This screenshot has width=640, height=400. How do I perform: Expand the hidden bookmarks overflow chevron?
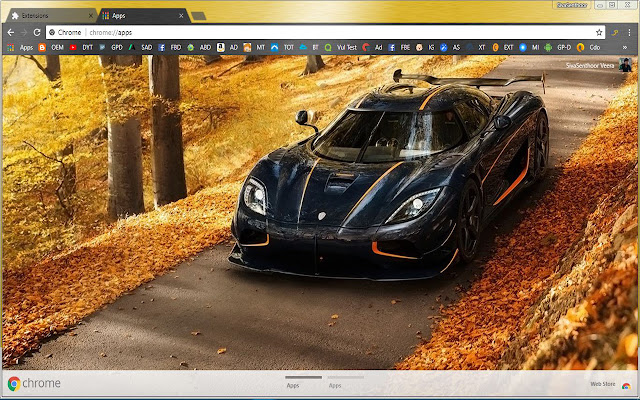tap(625, 47)
